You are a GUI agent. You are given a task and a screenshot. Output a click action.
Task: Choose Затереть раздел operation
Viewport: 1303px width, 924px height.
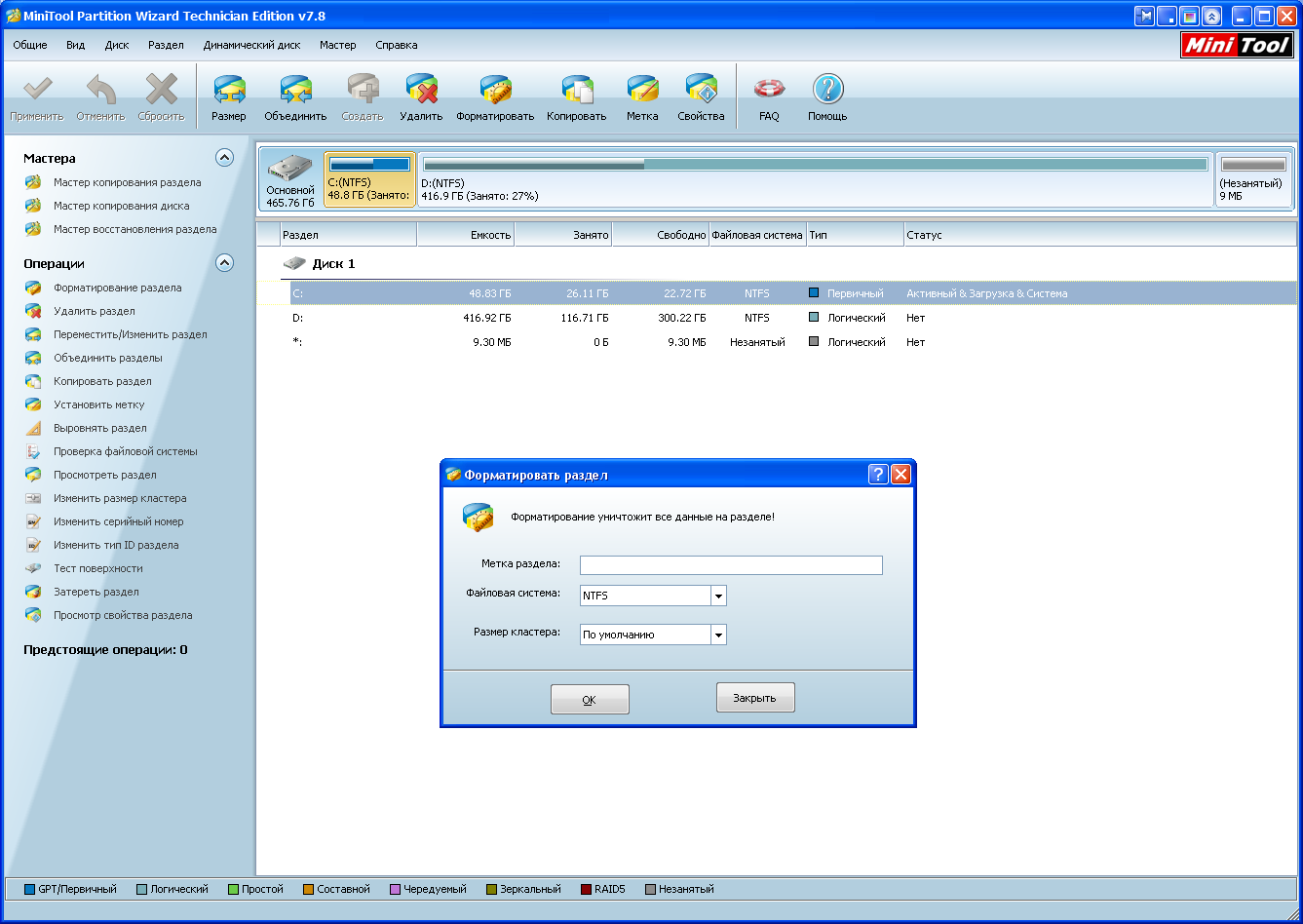pos(96,592)
